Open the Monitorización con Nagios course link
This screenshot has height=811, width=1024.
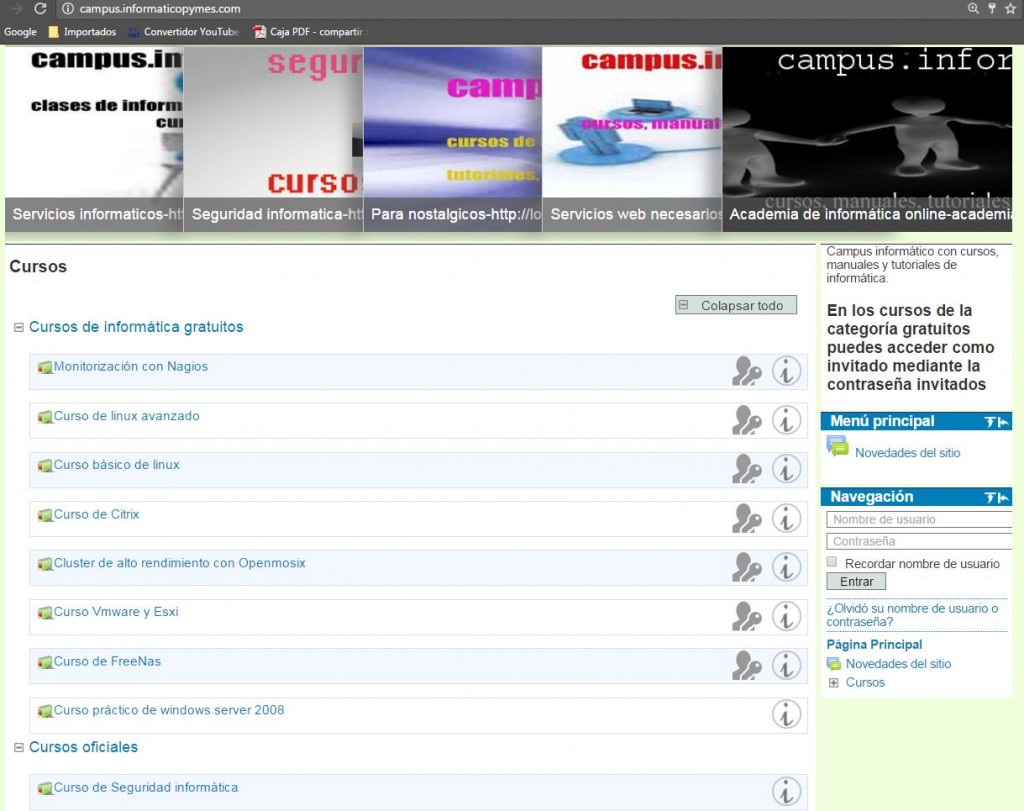pos(131,366)
